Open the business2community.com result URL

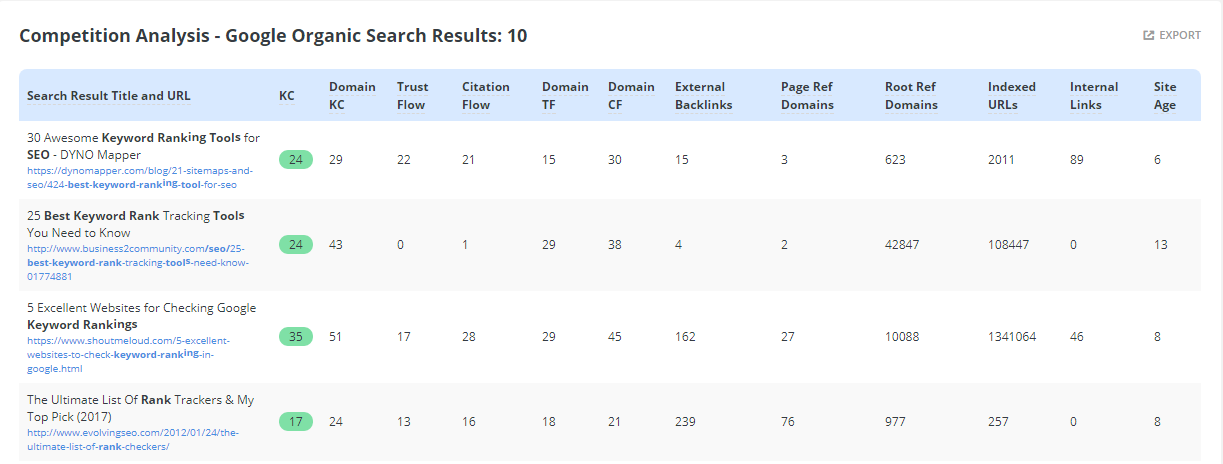[x=137, y=263]
